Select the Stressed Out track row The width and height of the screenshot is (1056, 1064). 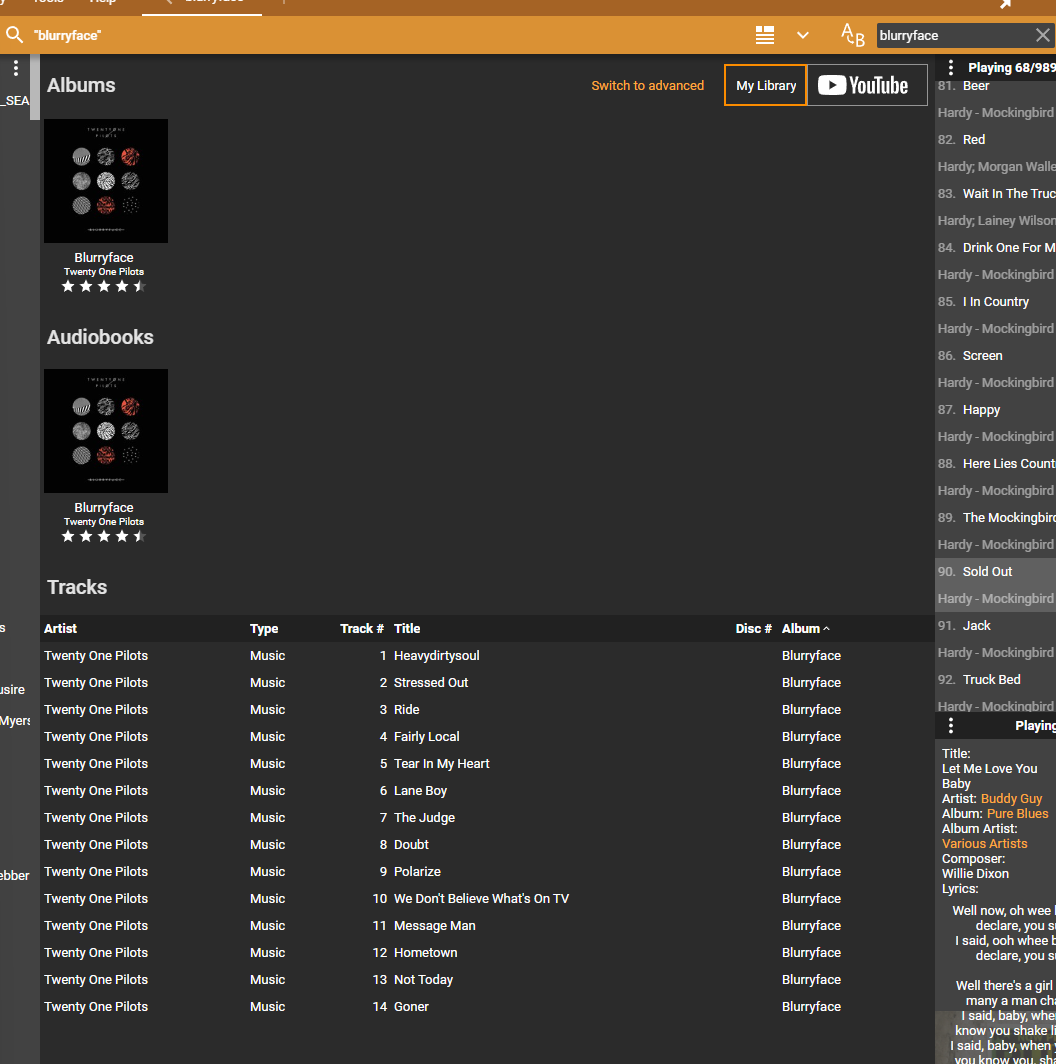[431, 682]
